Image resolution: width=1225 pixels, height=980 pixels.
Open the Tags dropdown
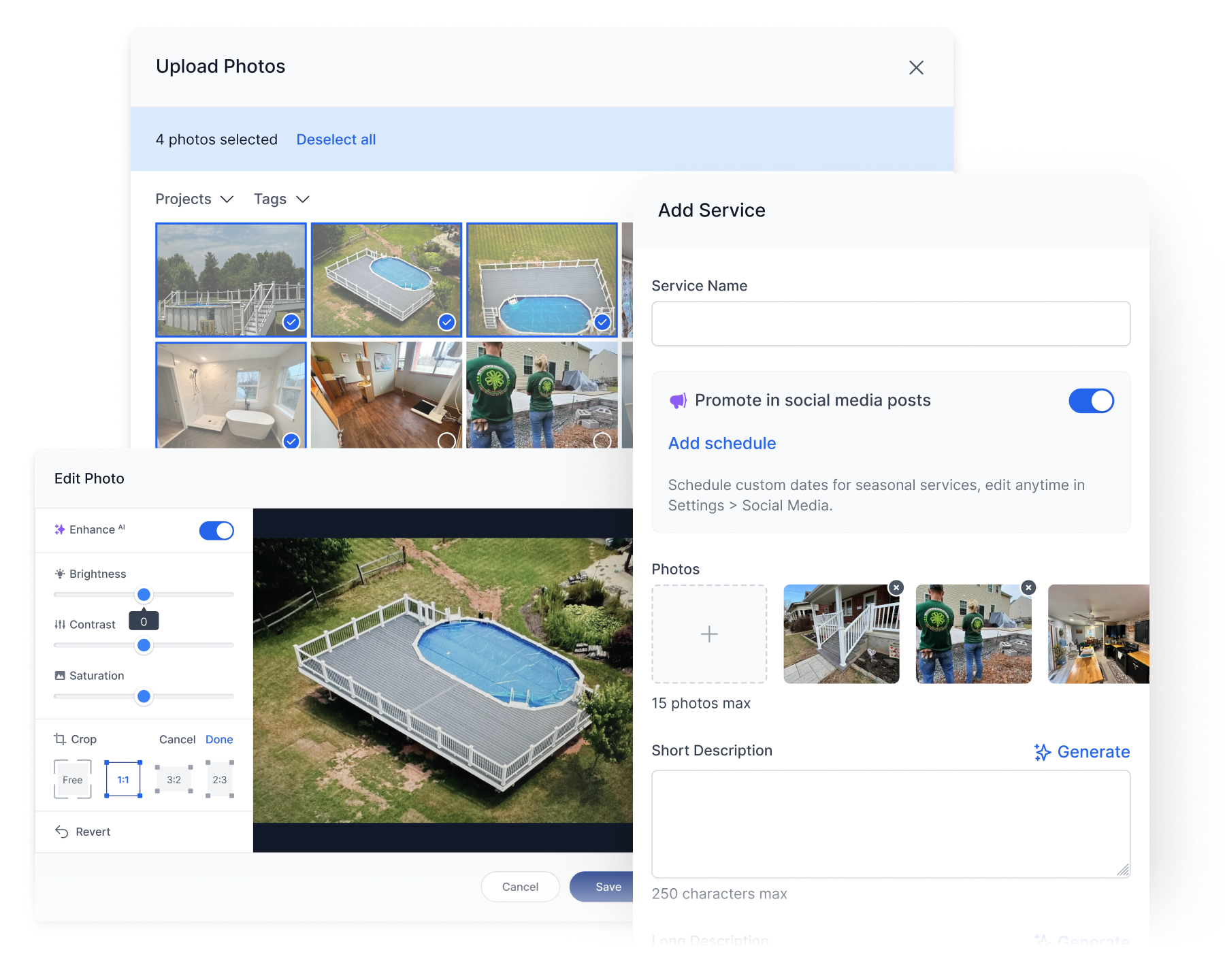tap(282, 199)
